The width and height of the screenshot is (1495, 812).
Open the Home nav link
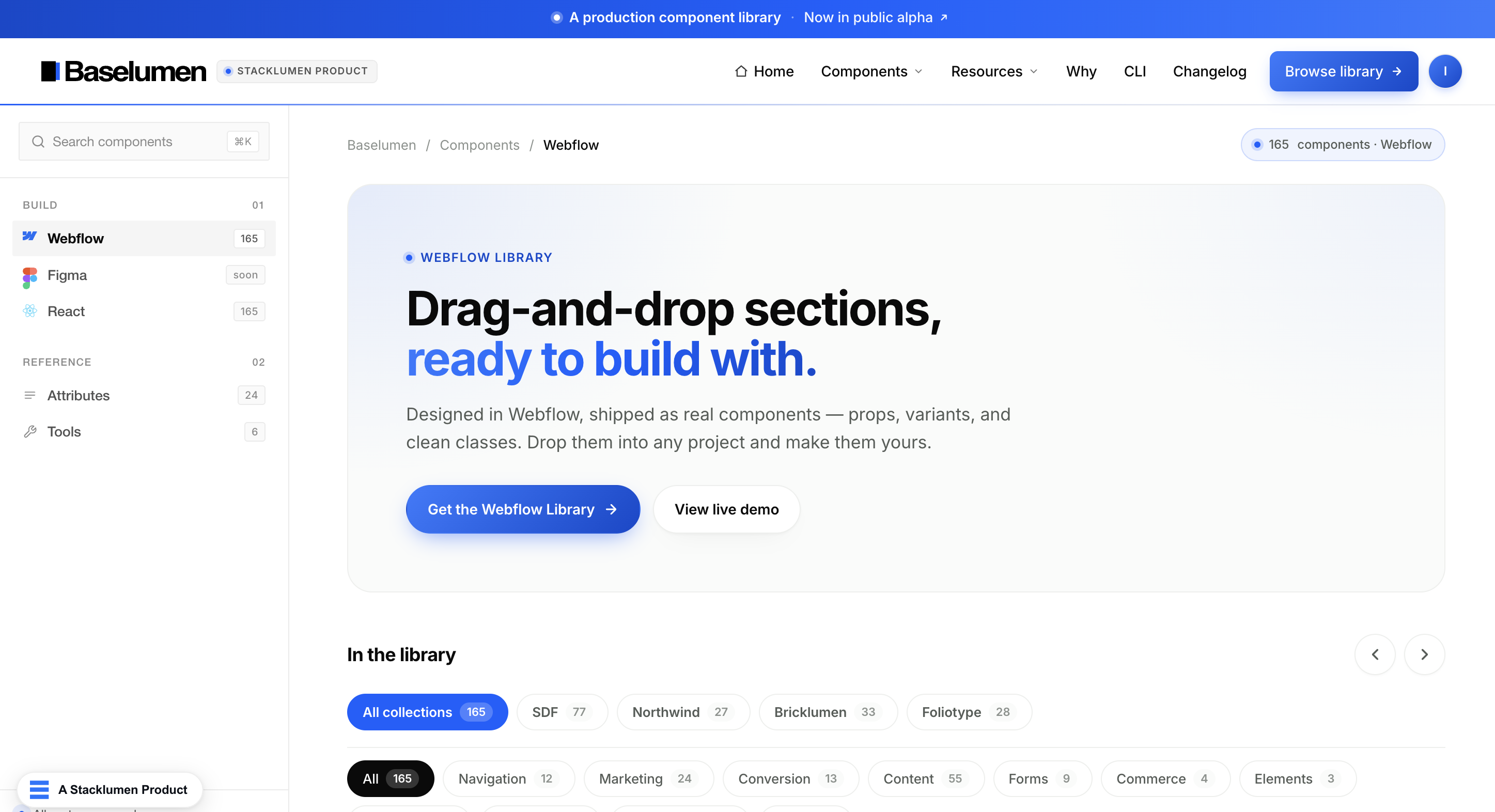pos(764,71)
